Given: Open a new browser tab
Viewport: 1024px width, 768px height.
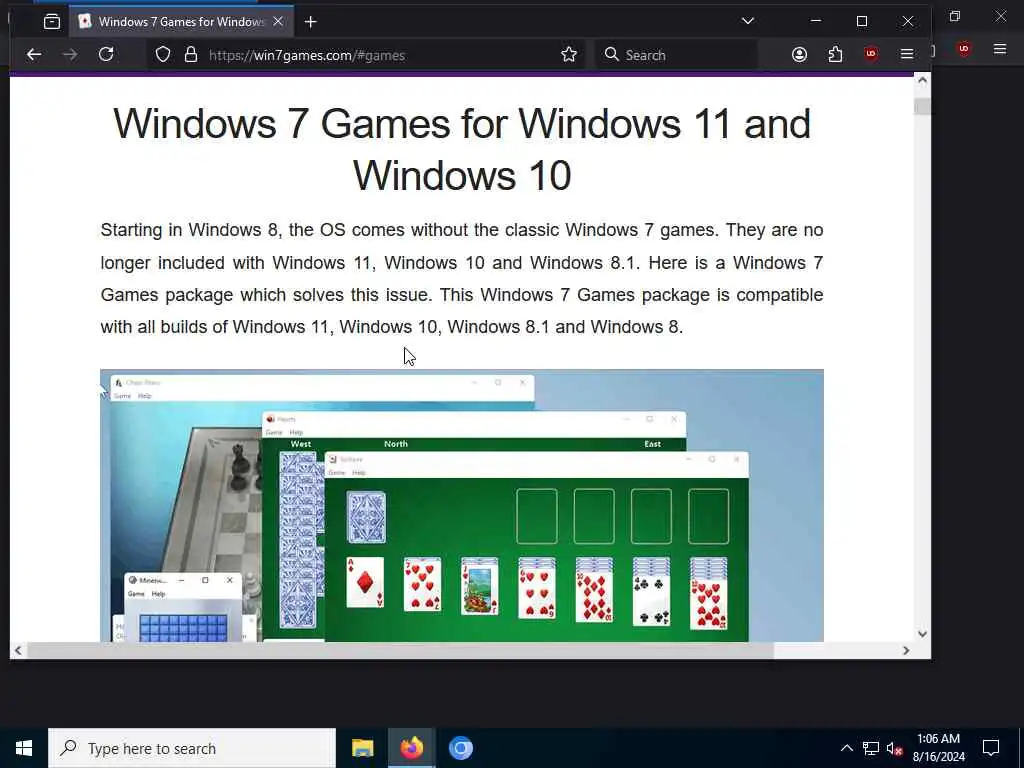Looking at the screenshot, I should [x=311, y=22].
